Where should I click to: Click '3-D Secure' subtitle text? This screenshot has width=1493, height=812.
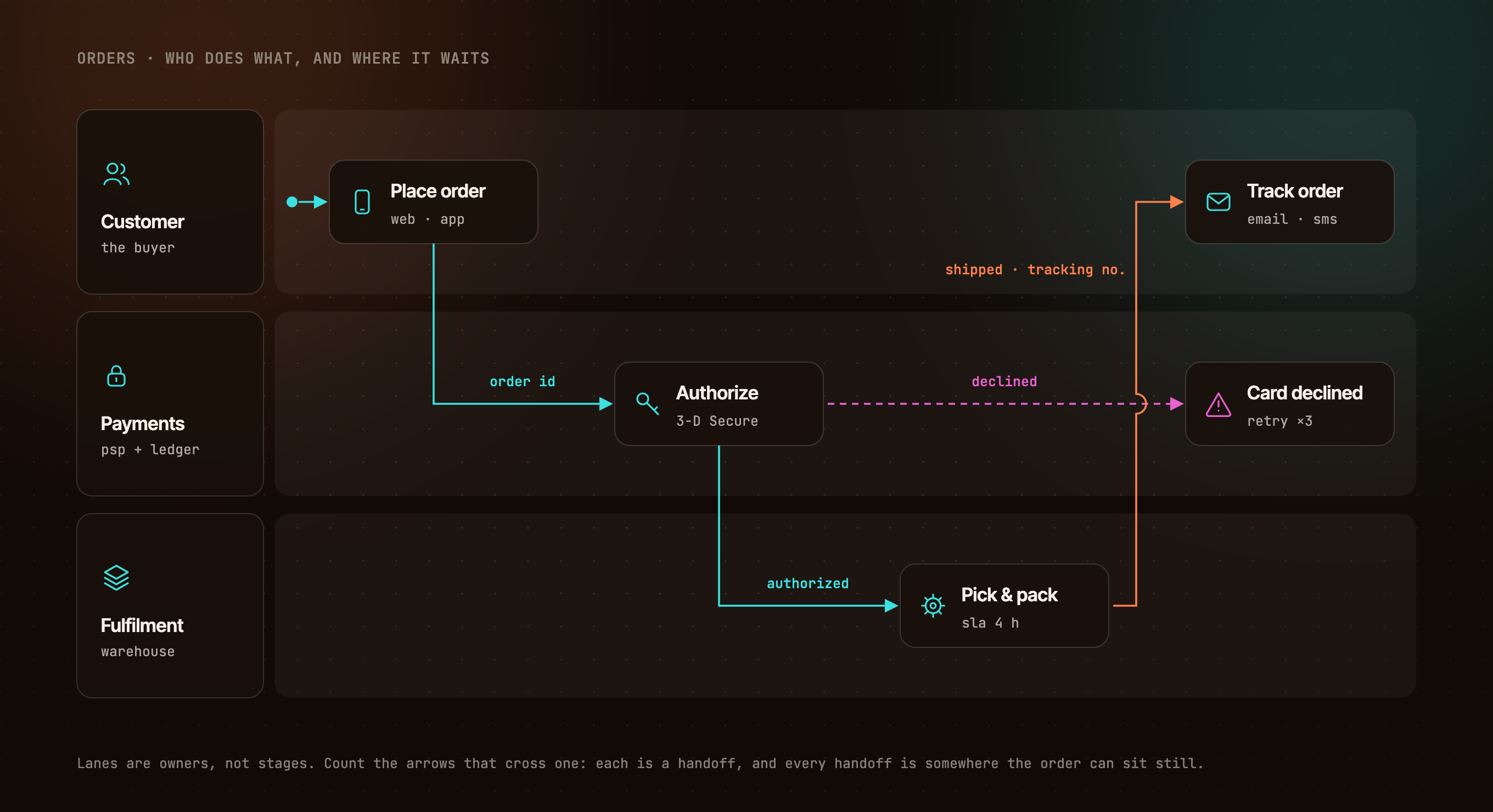click(717, 421)
